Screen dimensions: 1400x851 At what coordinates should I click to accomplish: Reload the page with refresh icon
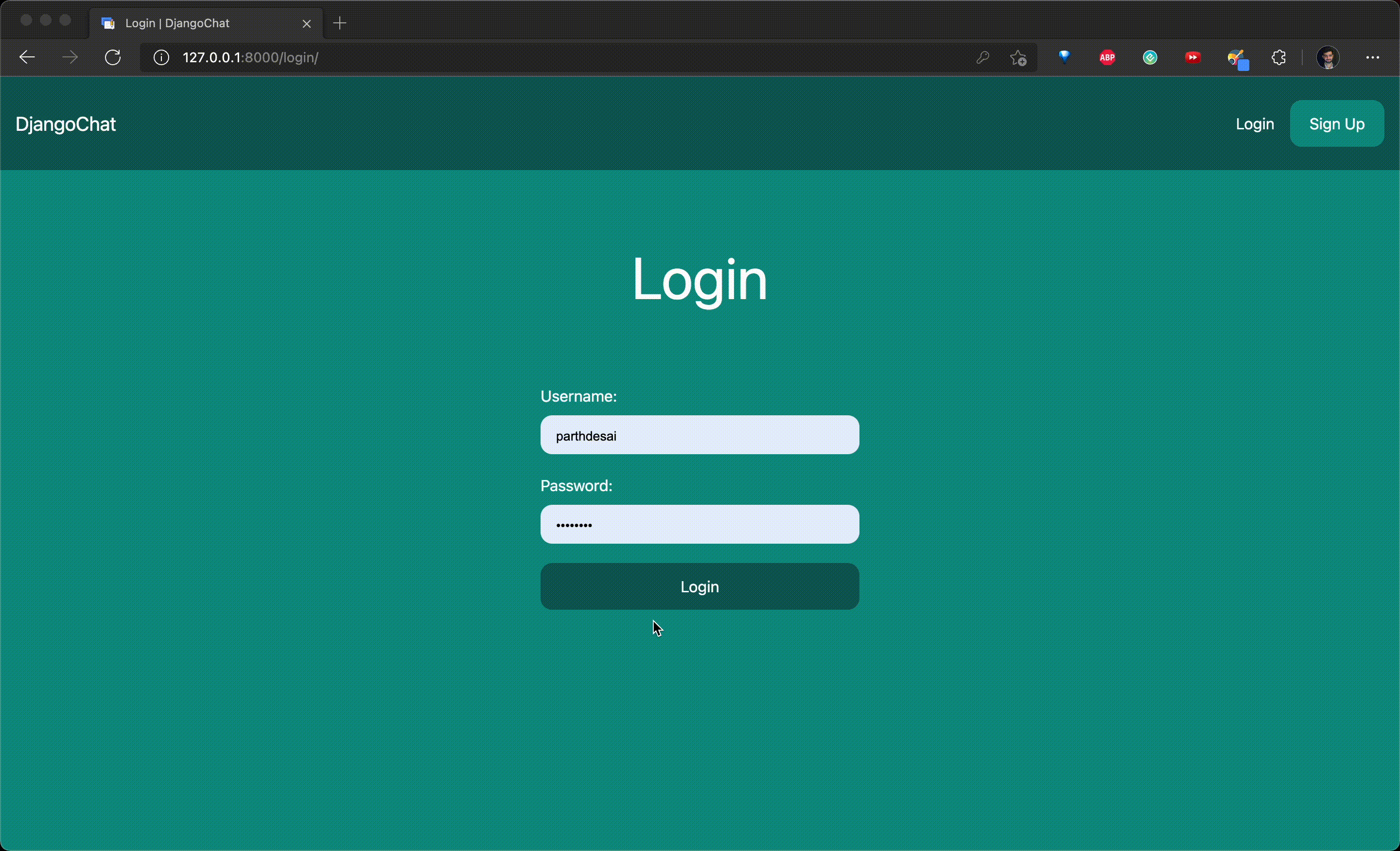pyautogui.click(x=112, y=57)
